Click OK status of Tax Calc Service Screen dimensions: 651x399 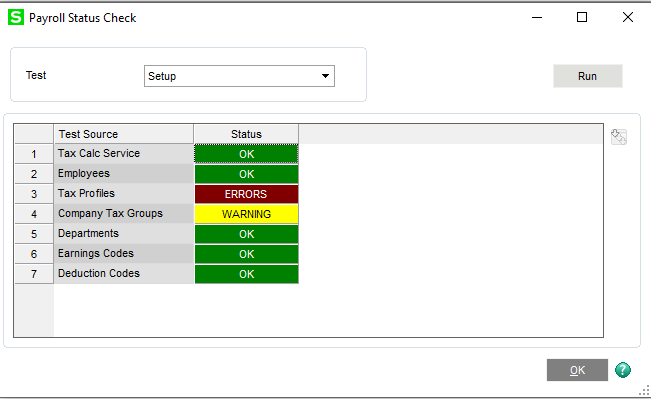(247, 154)
